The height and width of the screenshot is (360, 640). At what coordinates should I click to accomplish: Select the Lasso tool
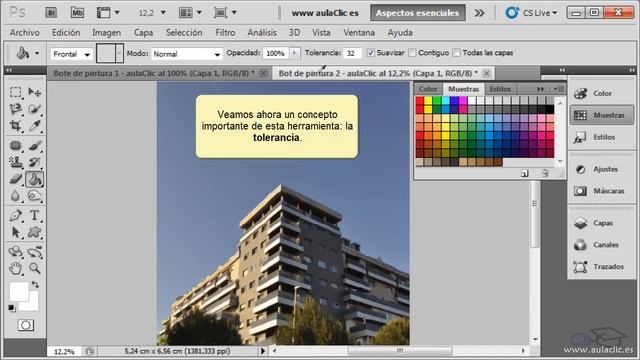[16, 109]
